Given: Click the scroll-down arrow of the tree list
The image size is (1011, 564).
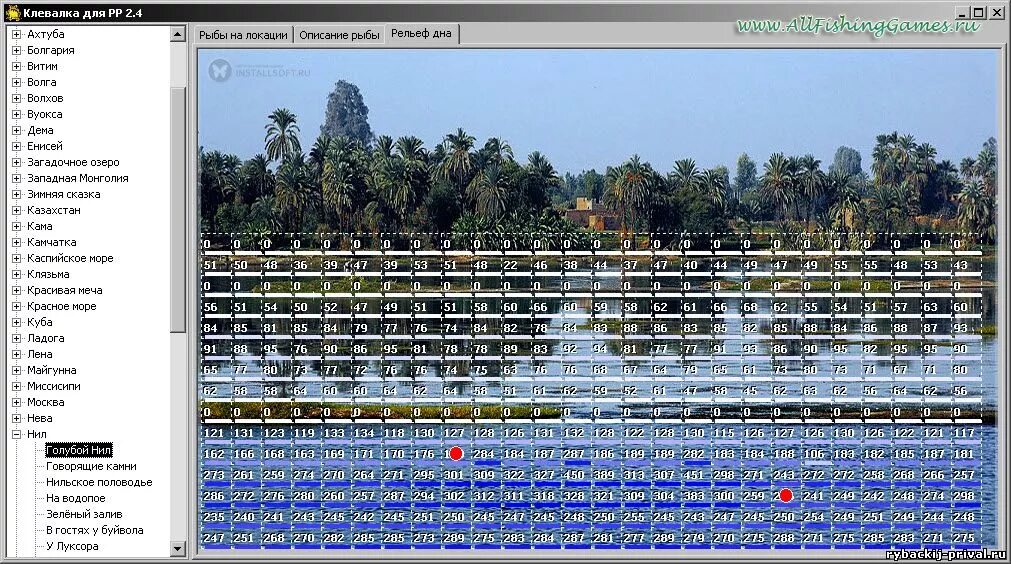Looking at the screenshot, I should point(178,549).
